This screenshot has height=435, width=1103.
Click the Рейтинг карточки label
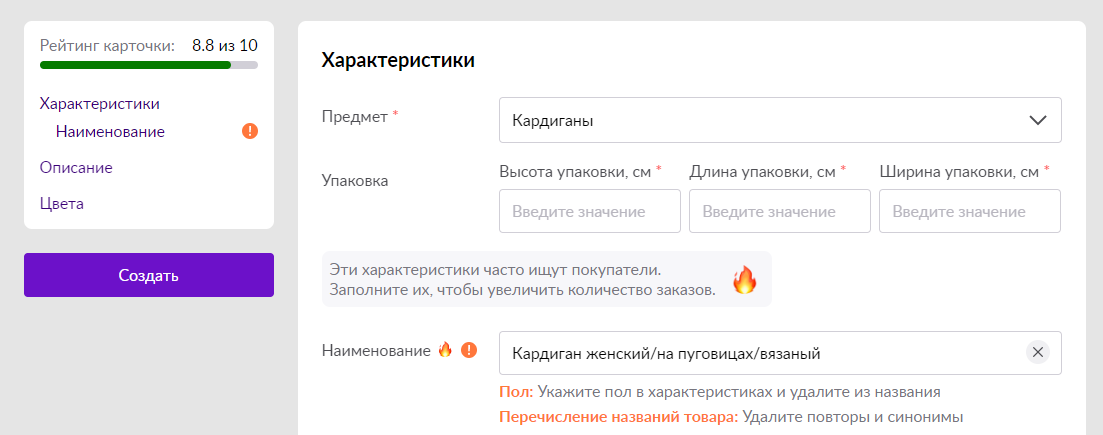coord(107,46)
